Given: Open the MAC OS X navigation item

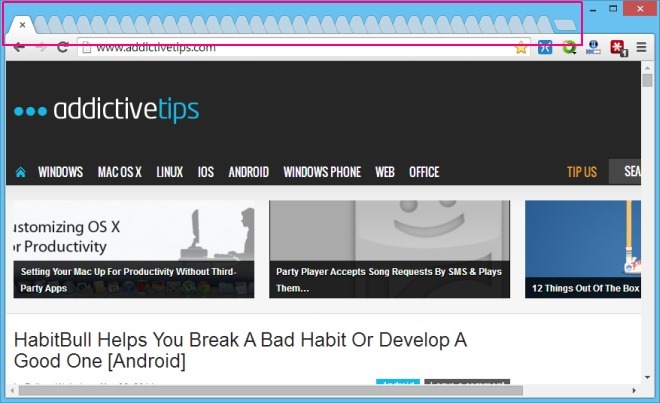Looking at the screenshot, I should 120,172.
